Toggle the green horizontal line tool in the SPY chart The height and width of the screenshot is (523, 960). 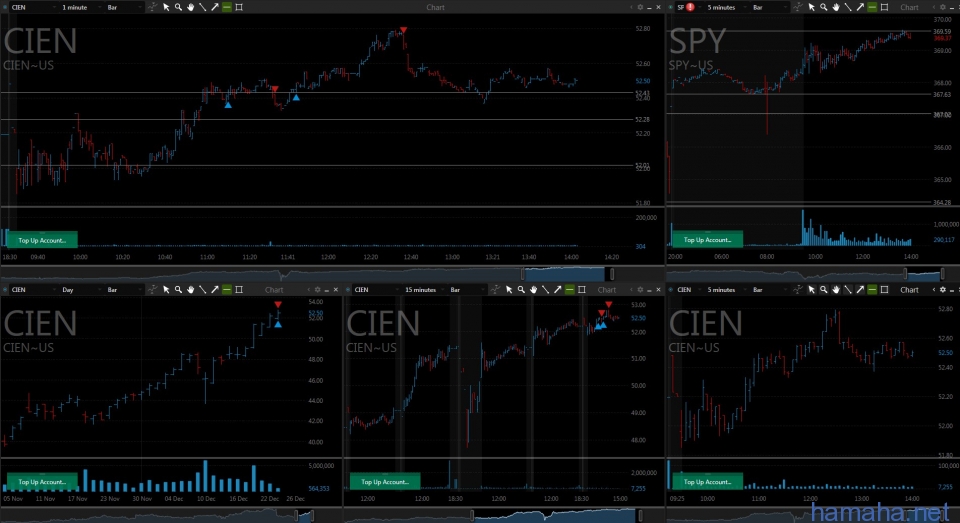coord(872,7)
